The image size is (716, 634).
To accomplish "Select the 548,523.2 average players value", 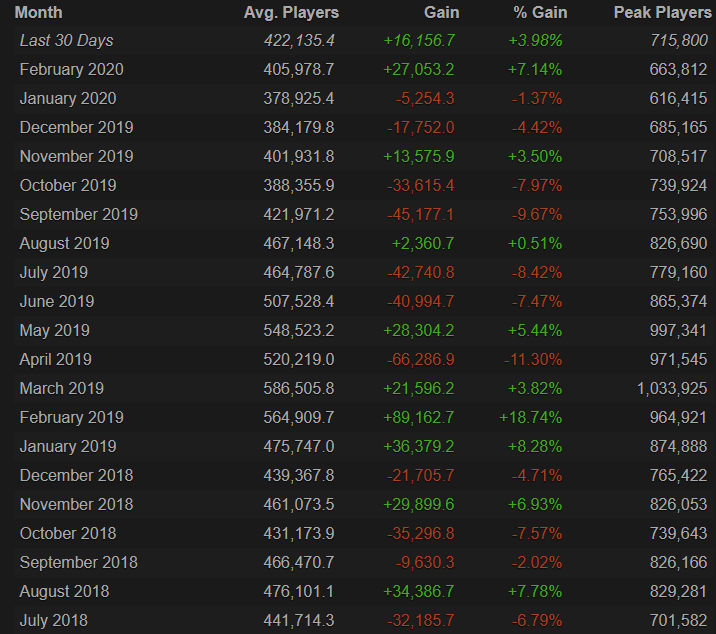I will tap(296, 330).
